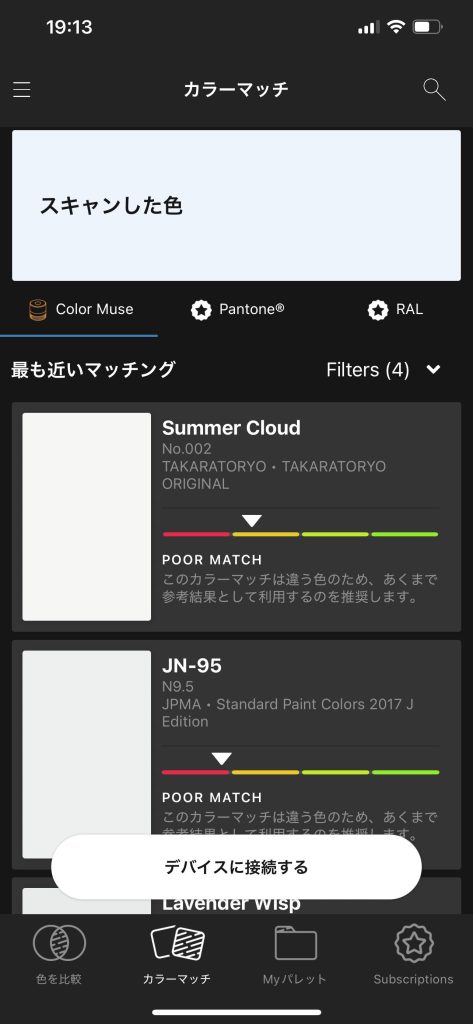Open the My Palette folder icon
Viewport: 473px width, 1024px height.
tap(295, 943)
